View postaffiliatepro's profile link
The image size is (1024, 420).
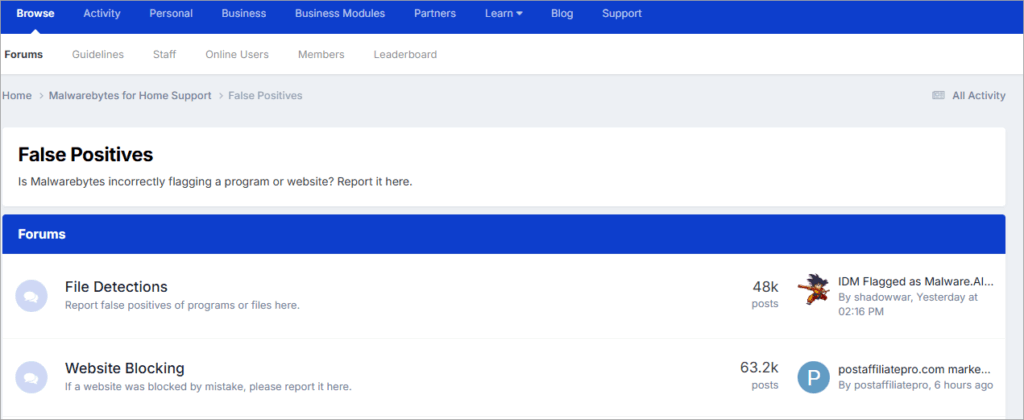[x=889, y=385]
